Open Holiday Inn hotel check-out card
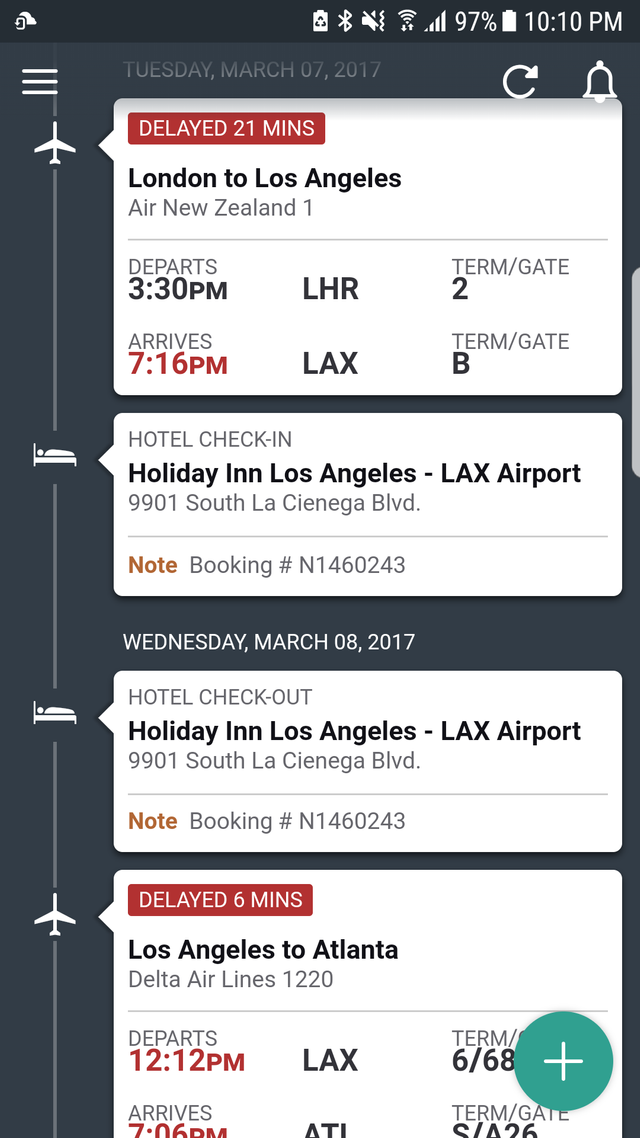The height and width of the screenshot is (1138, 640). (368, 761)
